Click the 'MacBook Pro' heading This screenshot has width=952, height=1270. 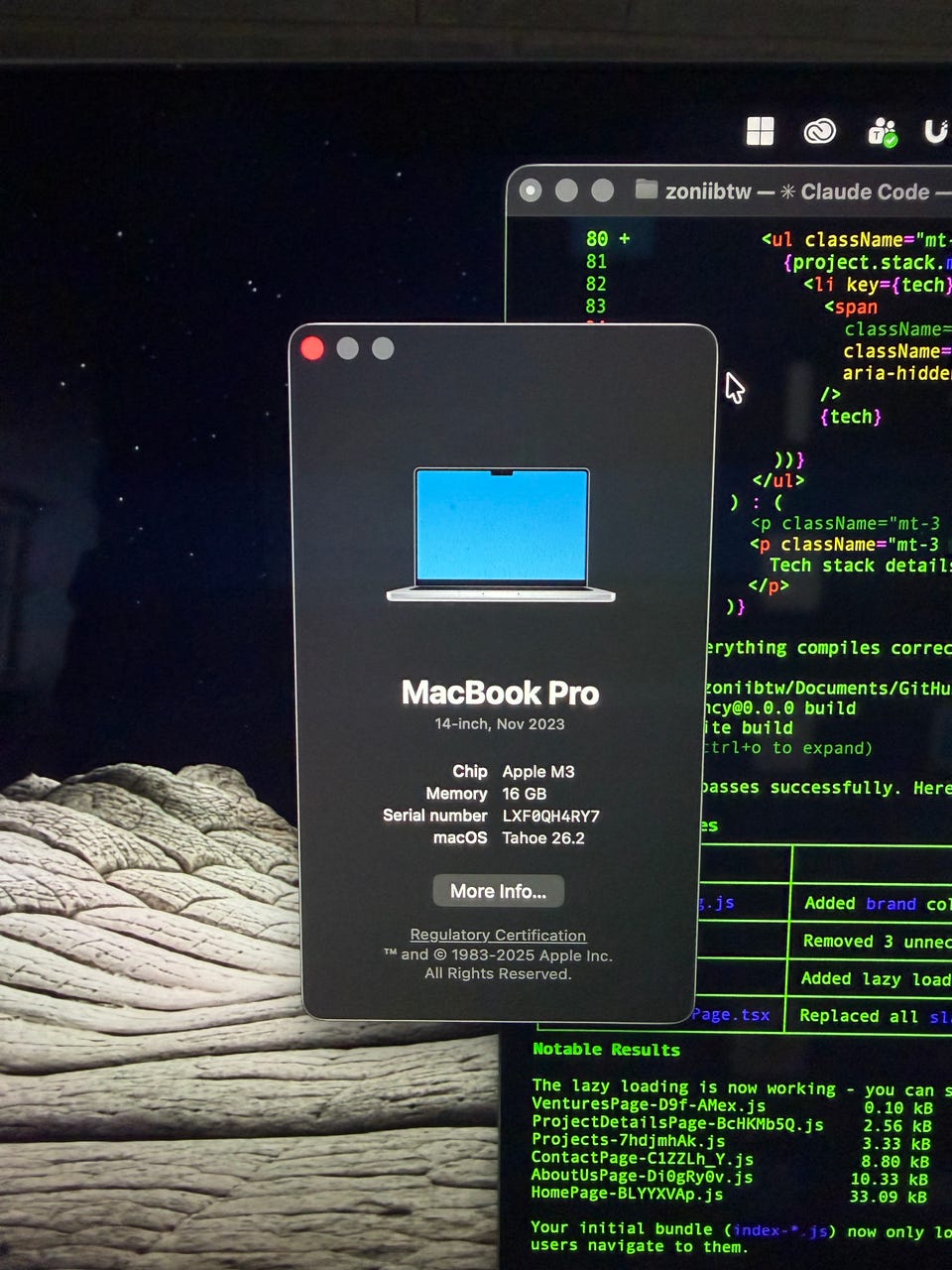click(x=500, y=693)
